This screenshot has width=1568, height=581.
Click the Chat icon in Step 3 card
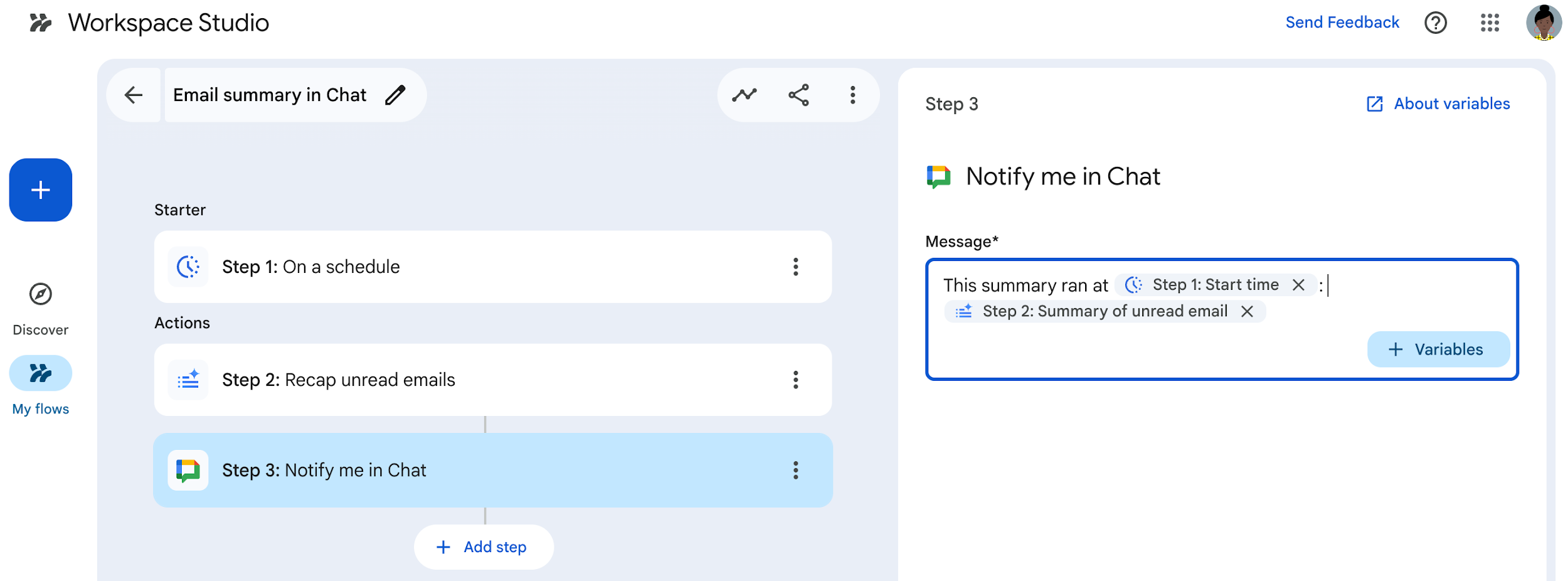pos(188,471)
